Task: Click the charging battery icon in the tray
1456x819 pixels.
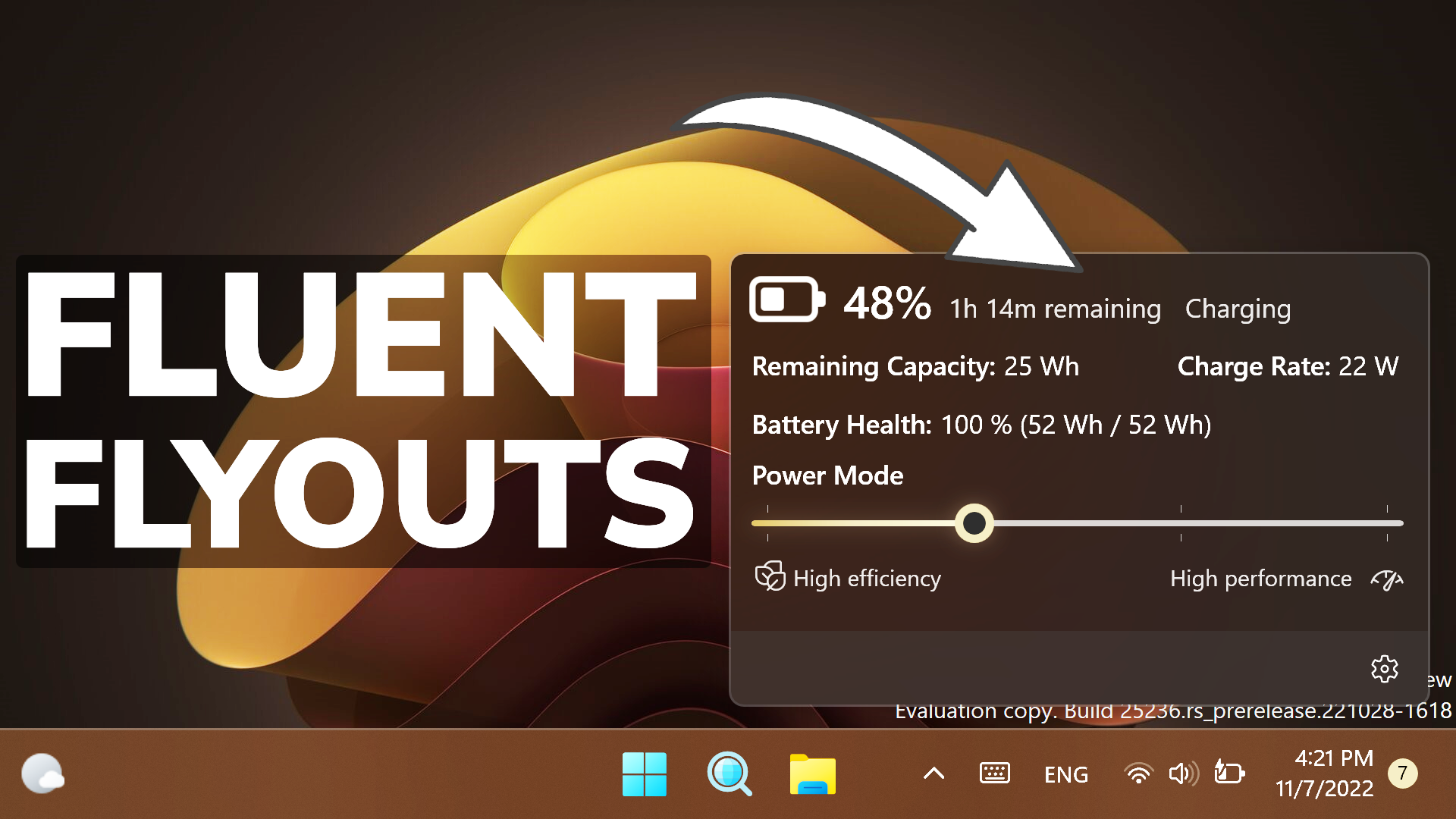Action: click(x=1228, y=773)
